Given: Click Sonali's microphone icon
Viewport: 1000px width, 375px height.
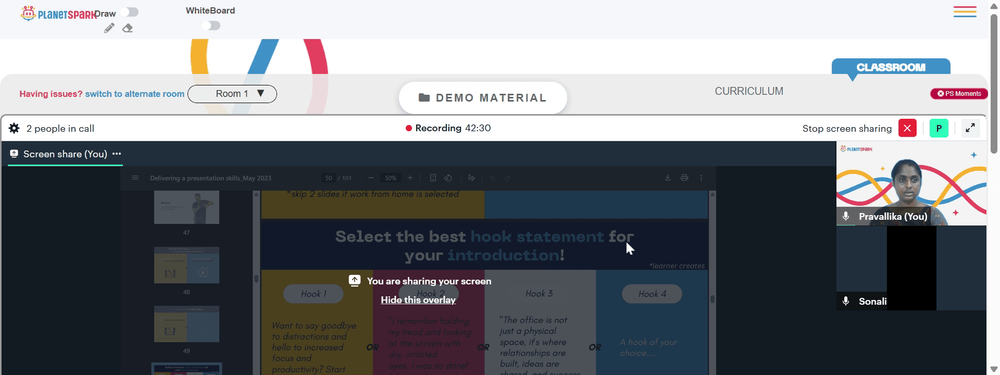Looking at the screenshot, I should click(x=846, y=301).
